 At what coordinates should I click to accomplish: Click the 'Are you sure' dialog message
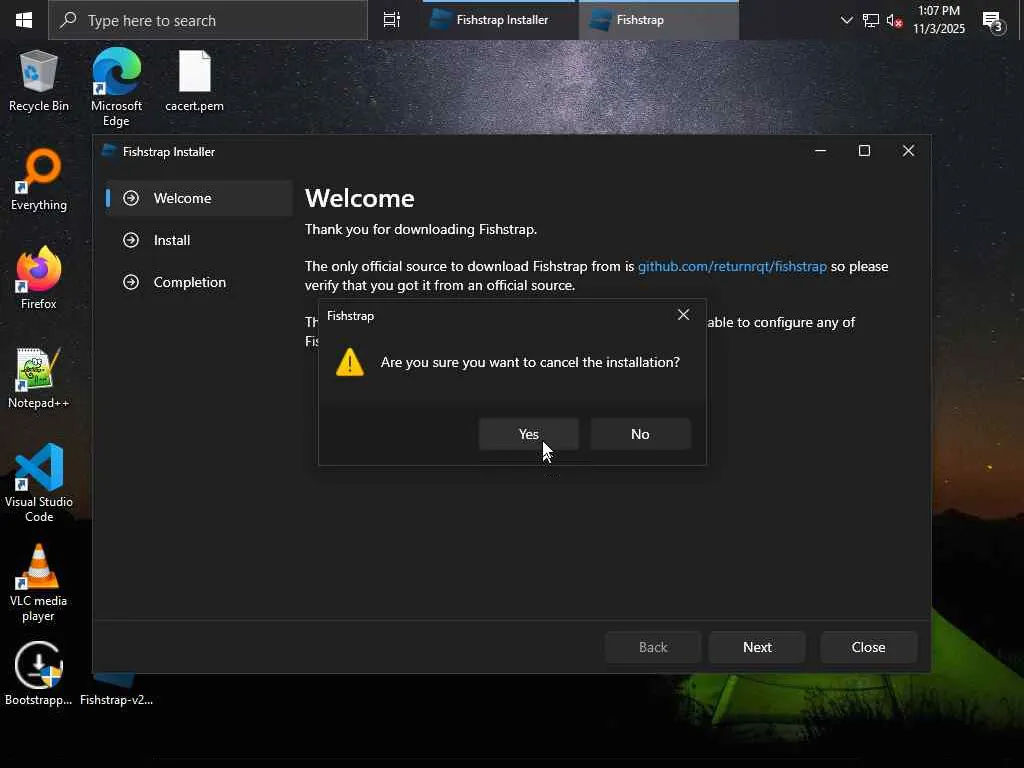(x=530, y=362)
